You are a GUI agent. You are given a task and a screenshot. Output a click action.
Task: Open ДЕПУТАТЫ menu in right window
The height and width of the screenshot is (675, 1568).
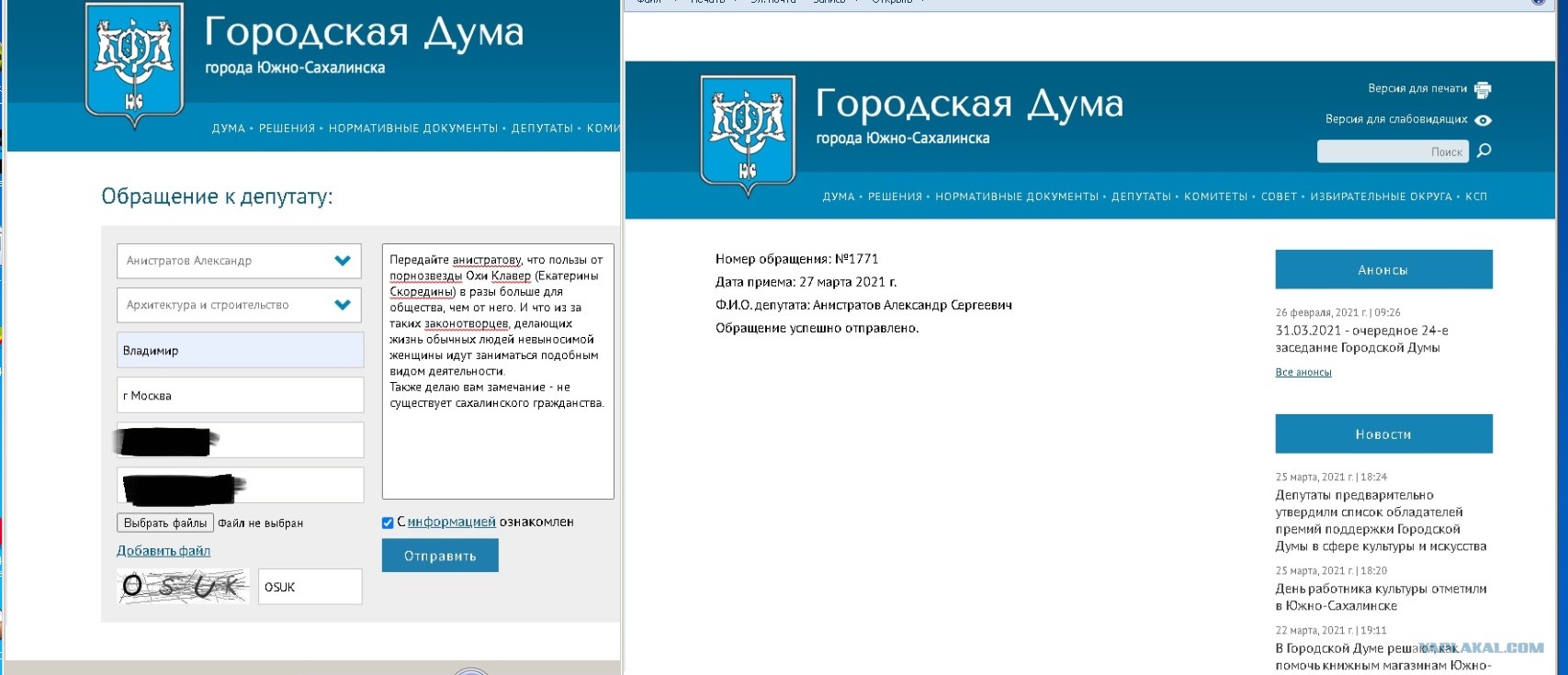(1141, 197)
